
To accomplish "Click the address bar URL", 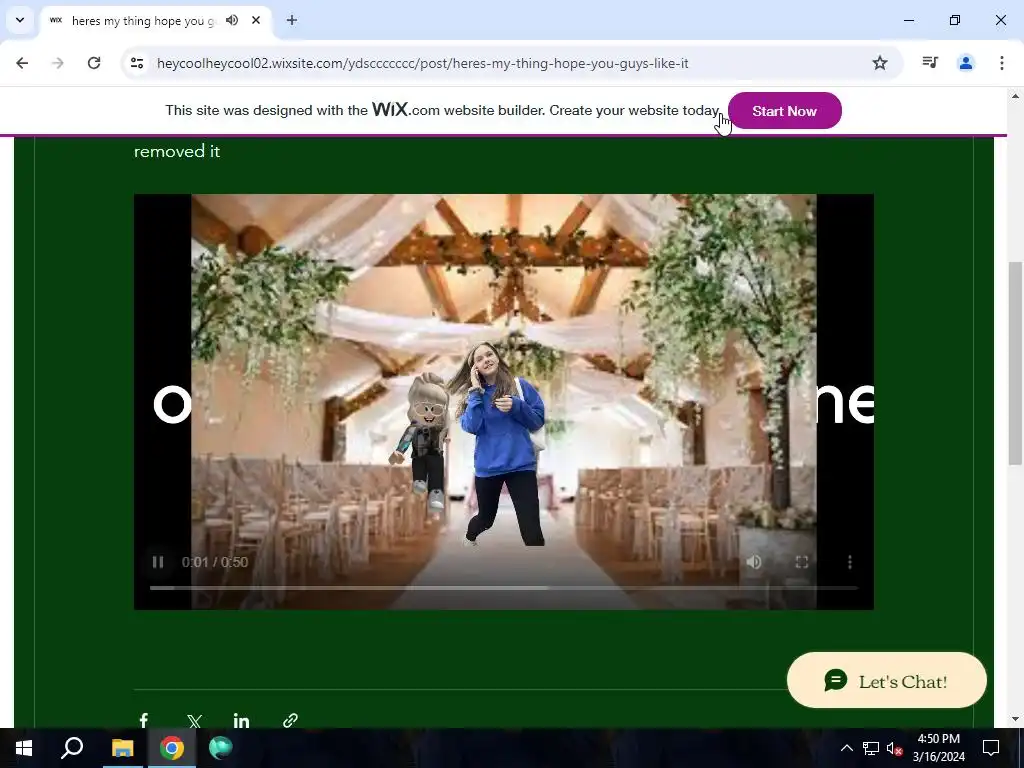I will pyautogui.click(x=423, y=63).
